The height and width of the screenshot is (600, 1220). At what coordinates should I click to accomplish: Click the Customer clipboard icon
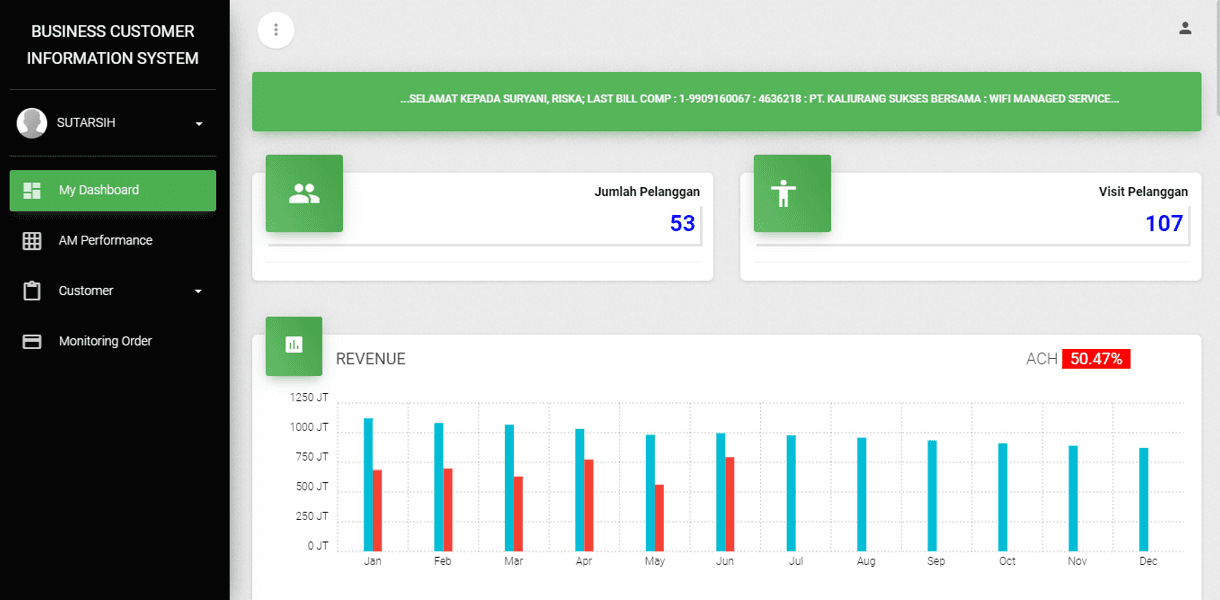pyautogui.click(x=32, y=291)
